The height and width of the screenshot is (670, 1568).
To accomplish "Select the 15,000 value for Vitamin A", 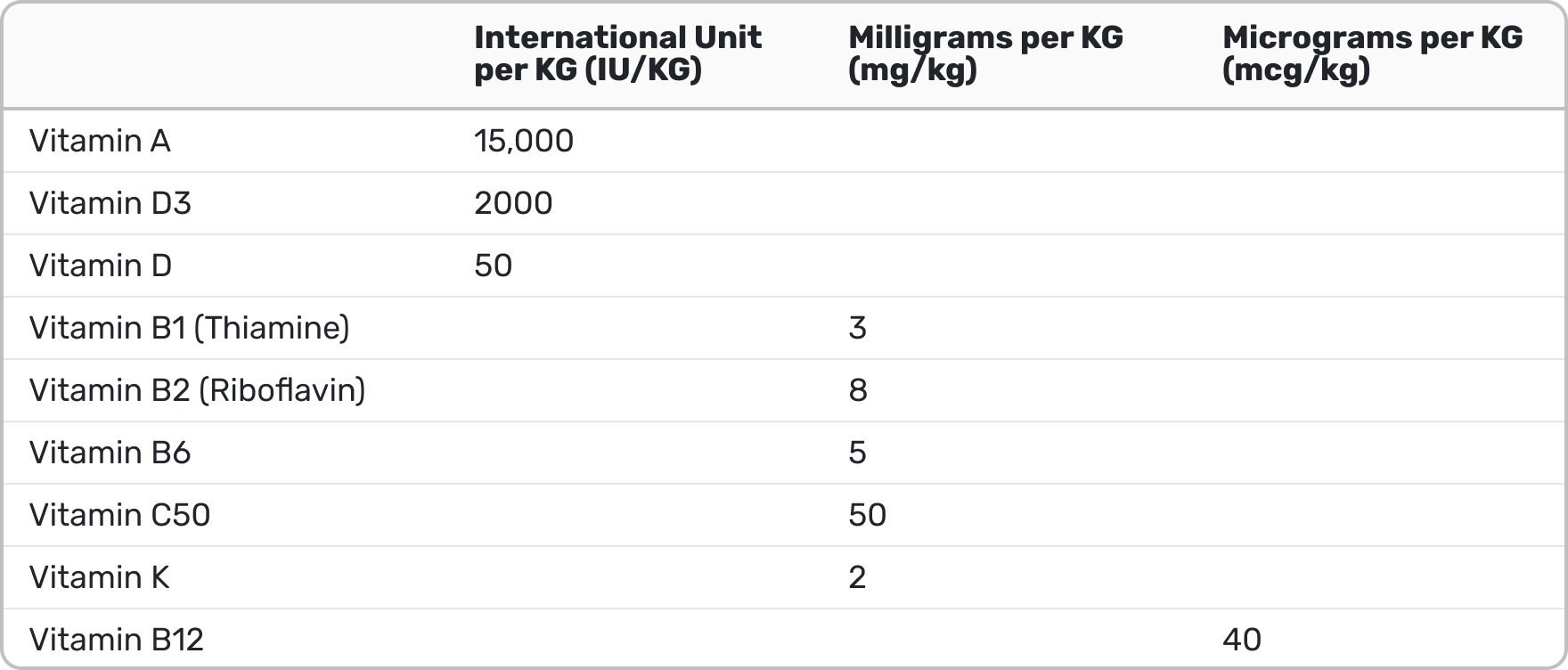I will (524, 141).
